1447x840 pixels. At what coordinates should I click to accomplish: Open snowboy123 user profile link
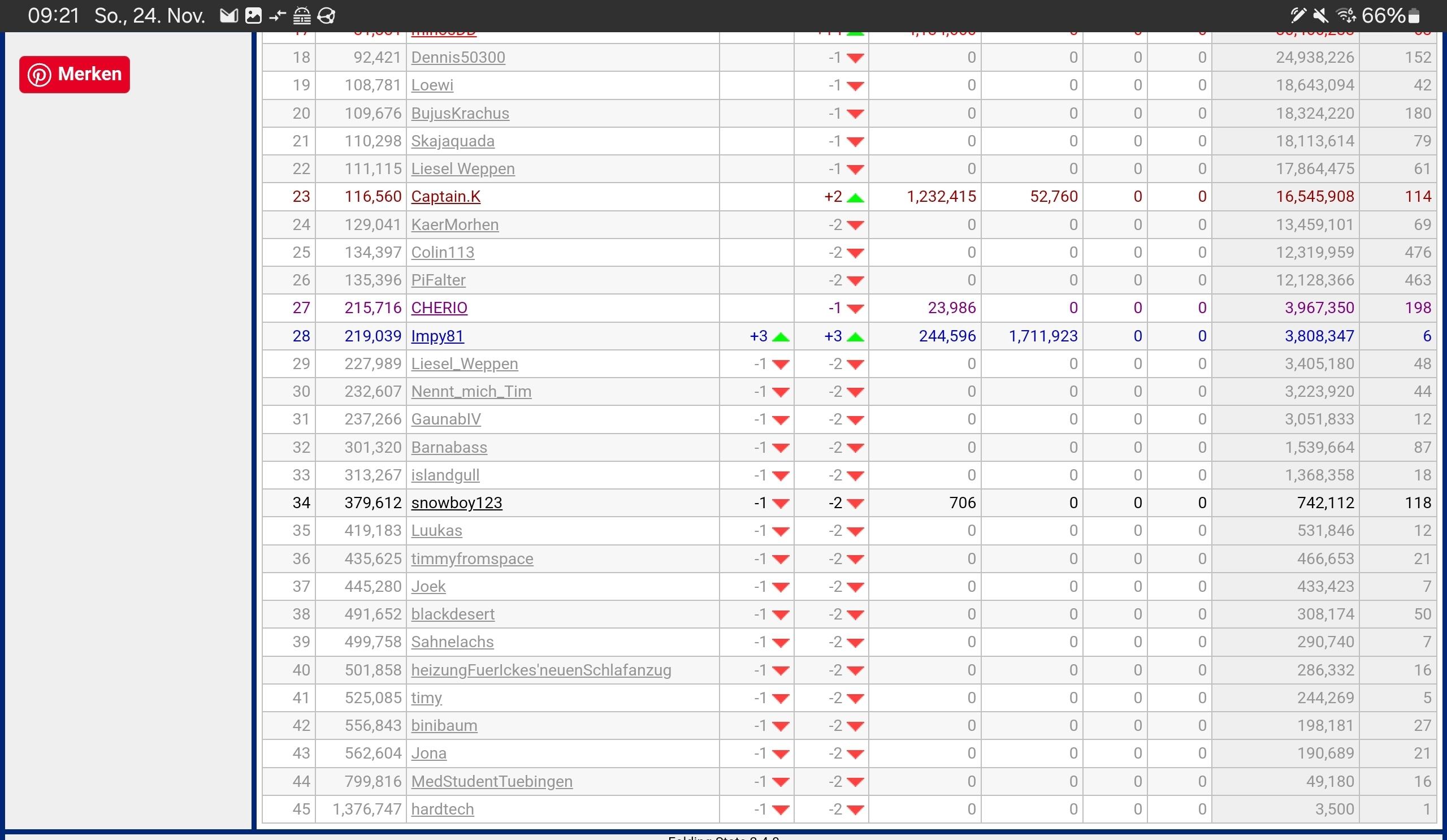point(457,503)
